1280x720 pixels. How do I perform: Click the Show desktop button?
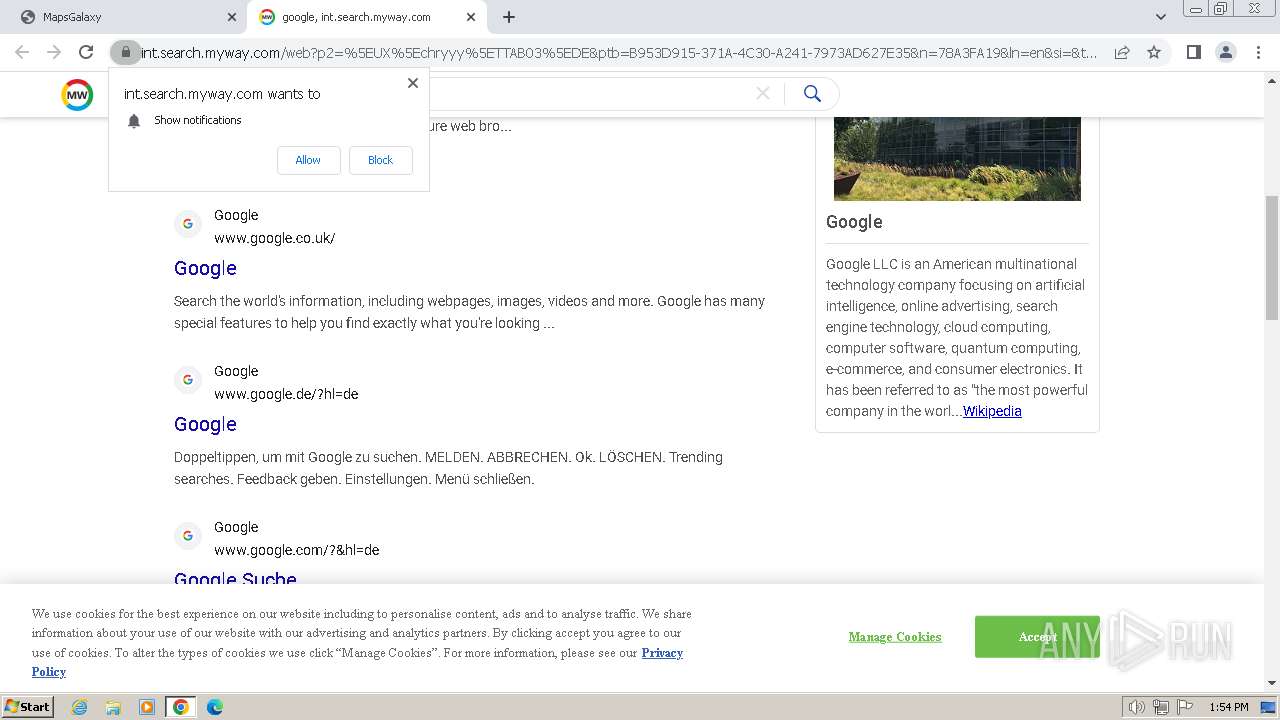pyautogui.click(x=1268, y=707)
